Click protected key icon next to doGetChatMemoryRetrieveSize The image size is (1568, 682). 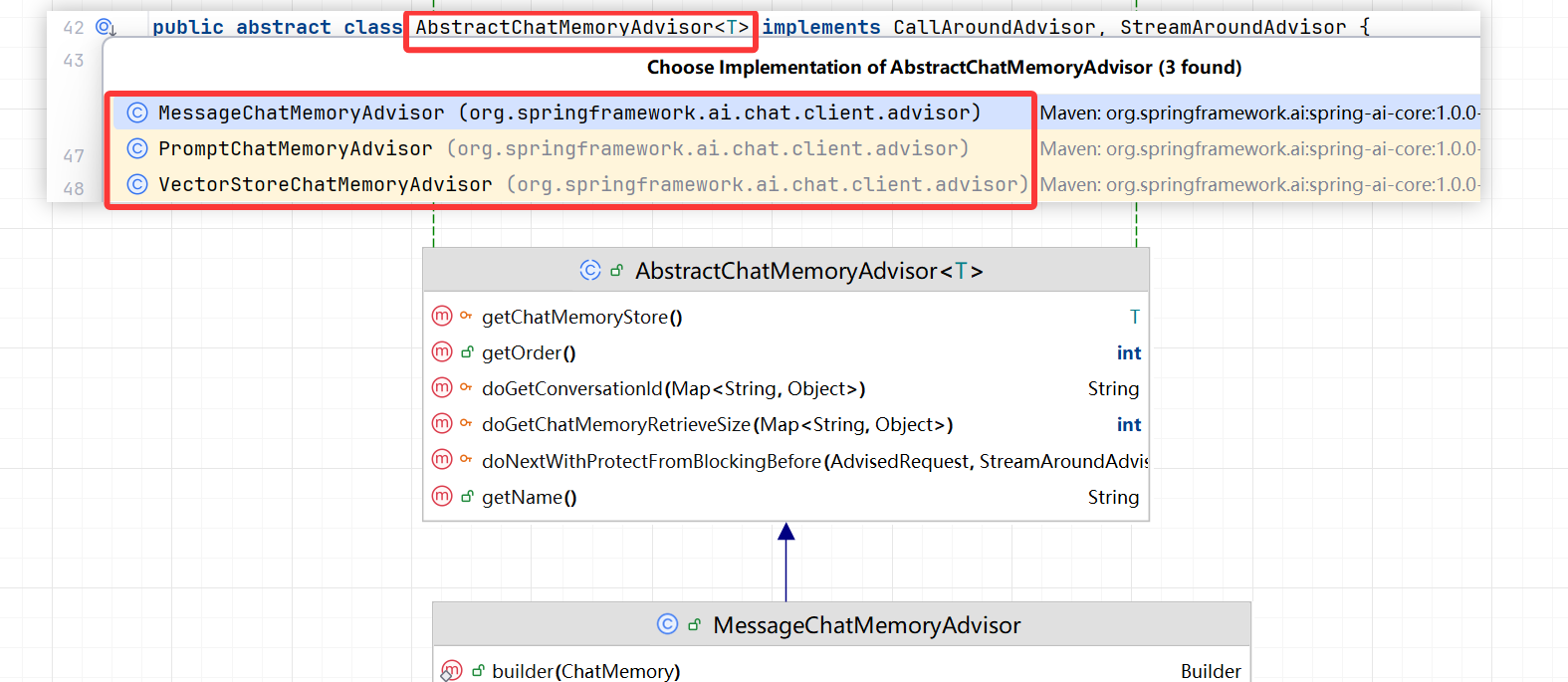click(466, 423)
